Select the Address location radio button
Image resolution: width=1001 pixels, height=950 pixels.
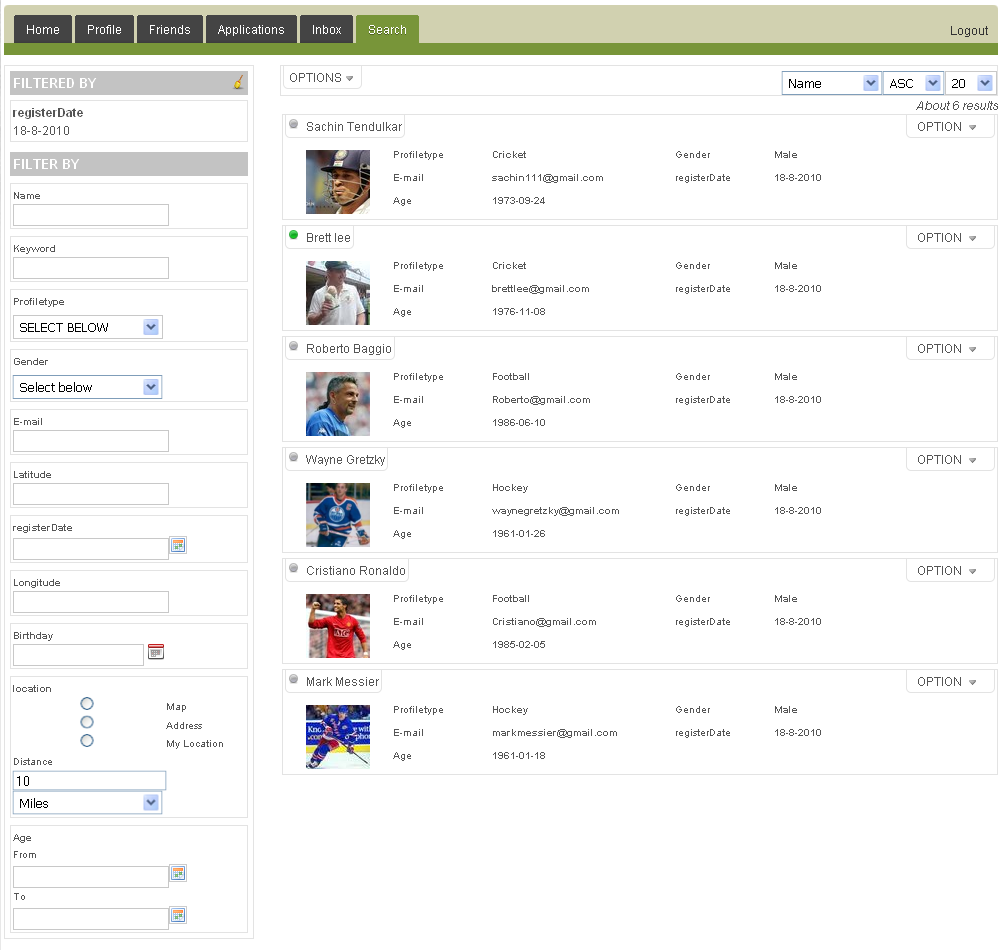pyautogui.click(x=87, y=722)
